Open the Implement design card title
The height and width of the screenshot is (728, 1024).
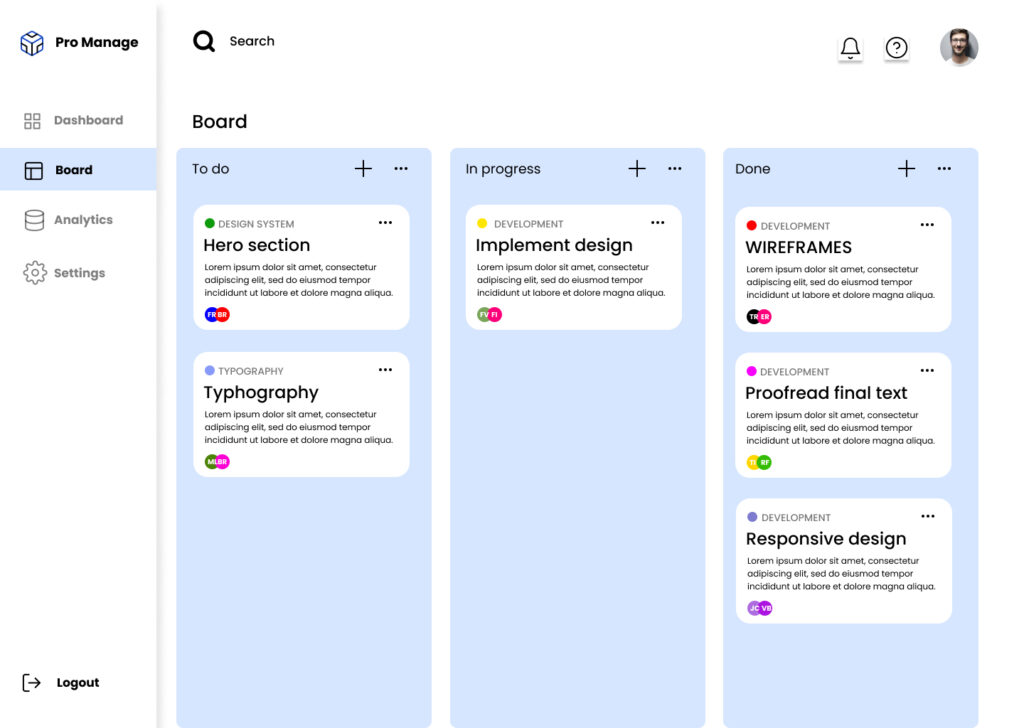(554, 246)
